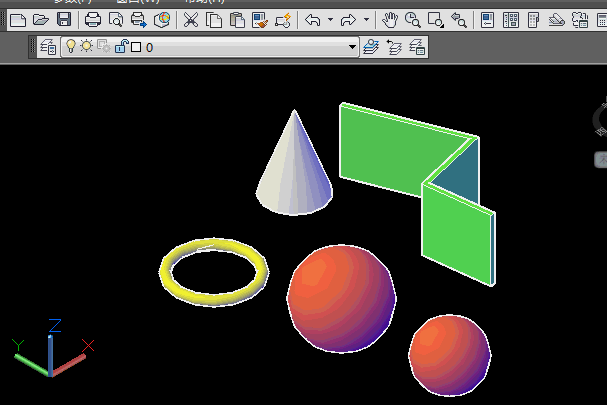607x405 pixels.
Task: Open the Block Editor
Action: [283, 20]
